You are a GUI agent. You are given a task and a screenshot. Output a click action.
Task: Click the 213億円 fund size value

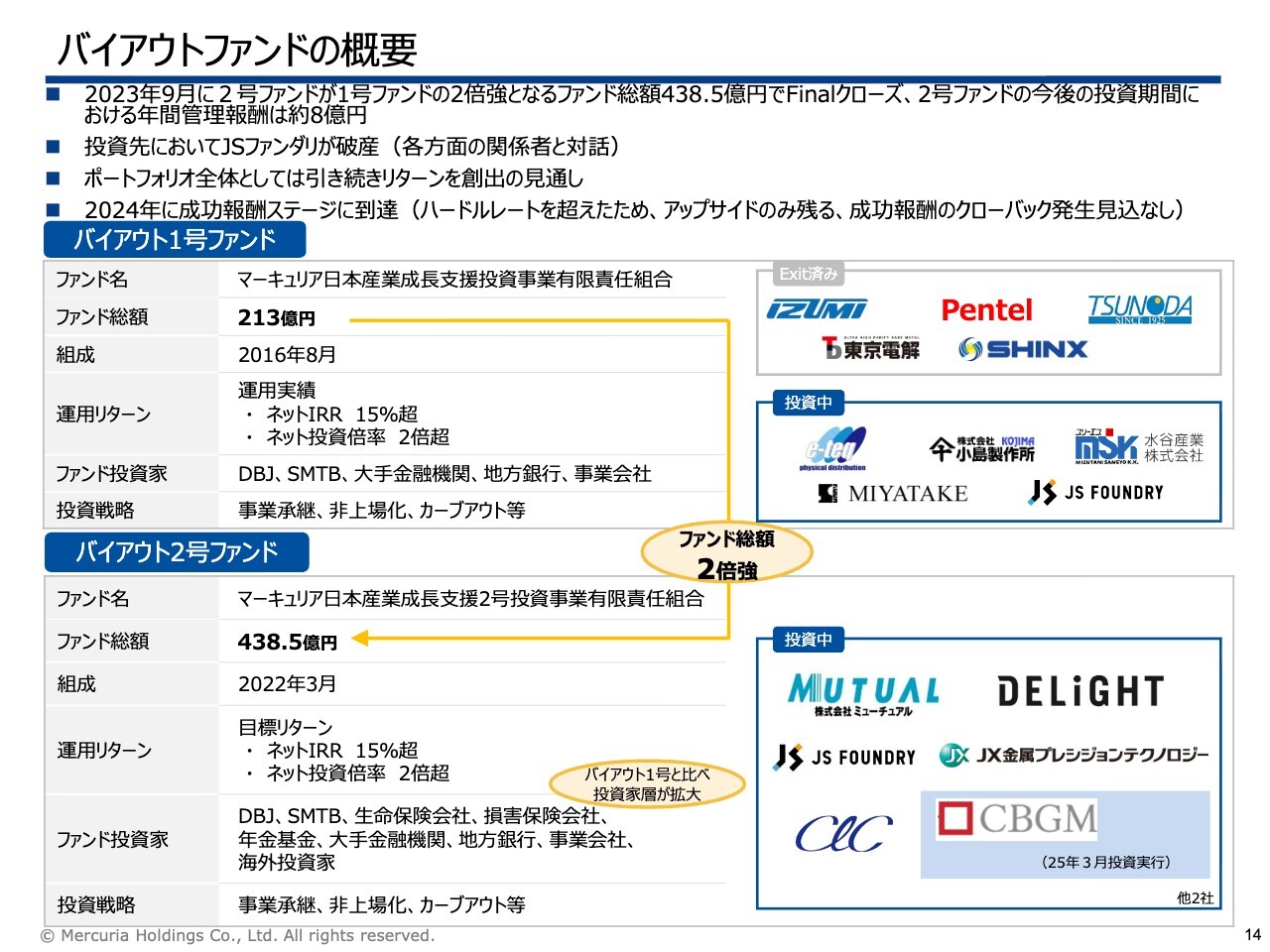[x=277, y=317]
